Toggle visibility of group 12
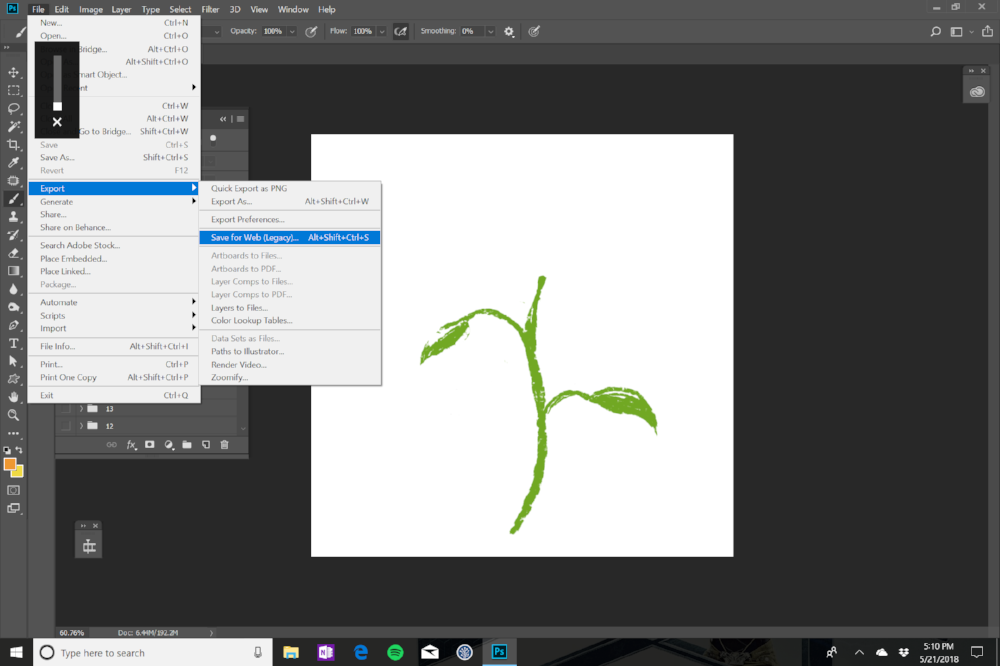The width and height of the screenshot is (1000, 666). 65,426
